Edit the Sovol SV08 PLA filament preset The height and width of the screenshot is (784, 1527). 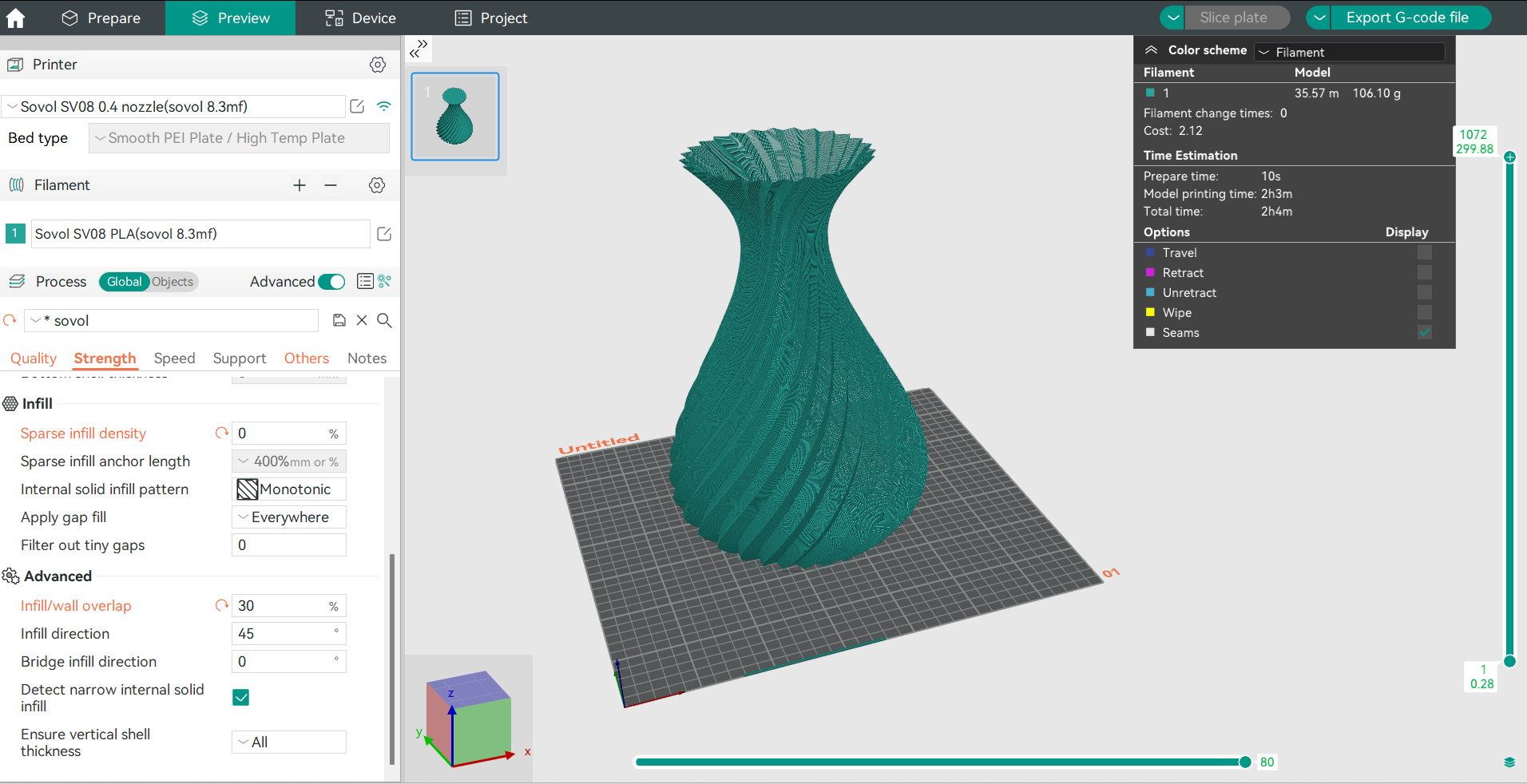tap(384, 234)
